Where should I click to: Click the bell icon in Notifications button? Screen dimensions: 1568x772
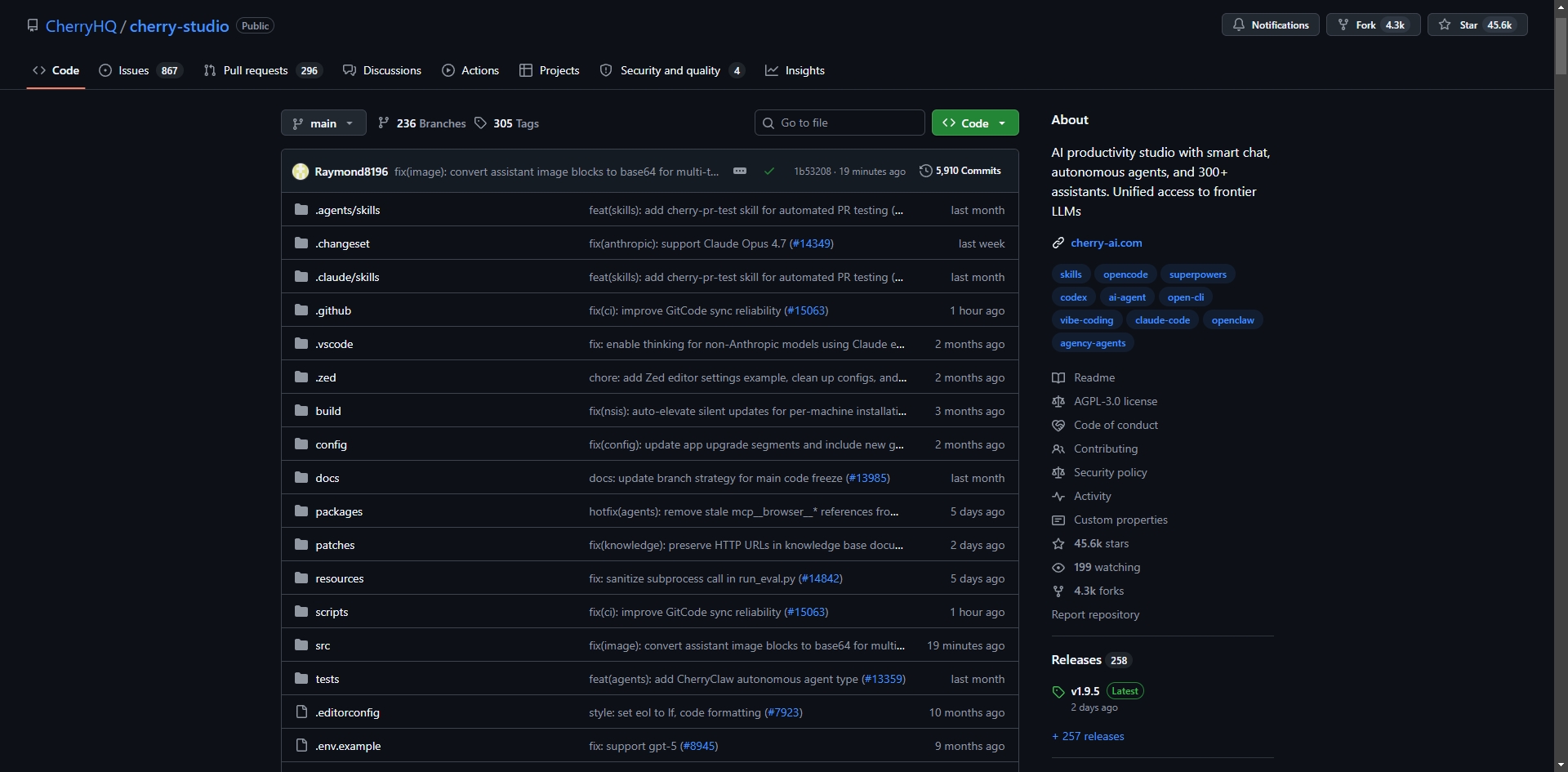tap(1239, 25)
